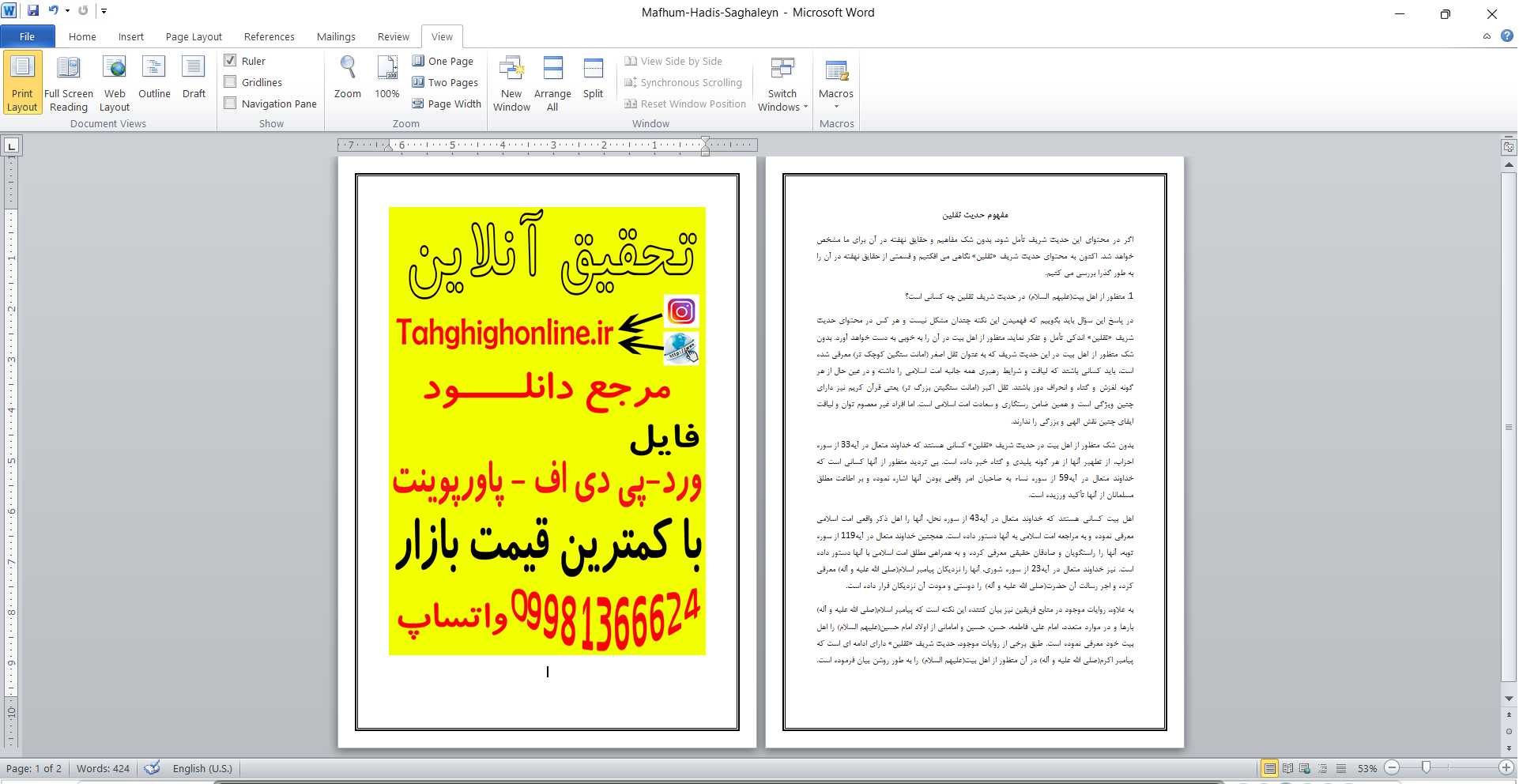1519x784 pixels.
Task: Switch to the Home tab
Action: click(x=82, y=36)
